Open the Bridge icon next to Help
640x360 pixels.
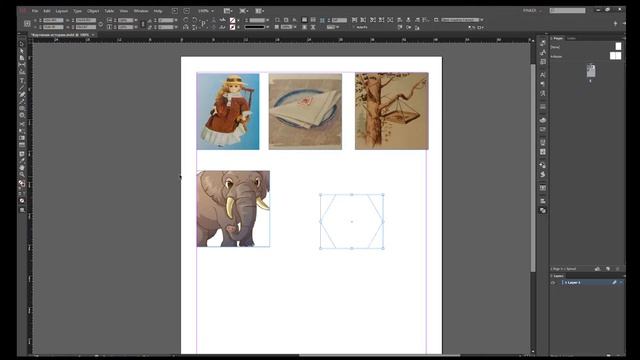(x=175, y=11)
